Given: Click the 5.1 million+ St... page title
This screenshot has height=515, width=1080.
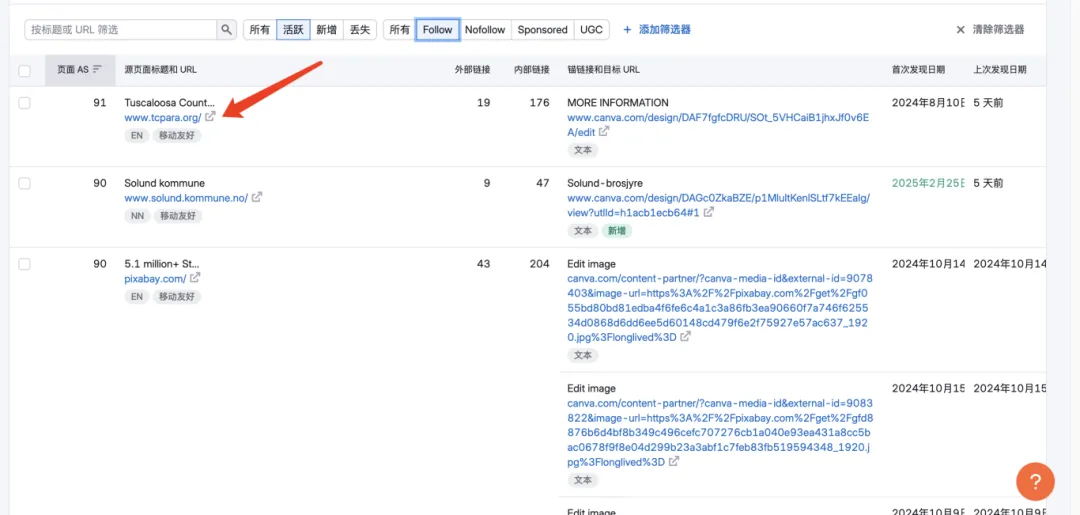Looking at the screenshot, I should [162, 264].
